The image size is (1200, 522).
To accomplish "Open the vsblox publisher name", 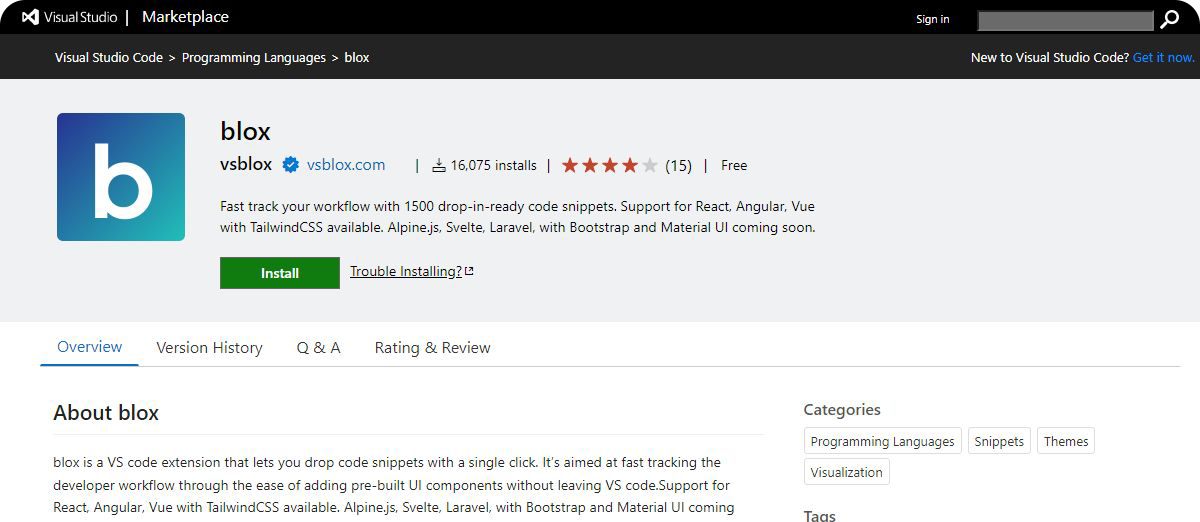I will pos(246,165).
